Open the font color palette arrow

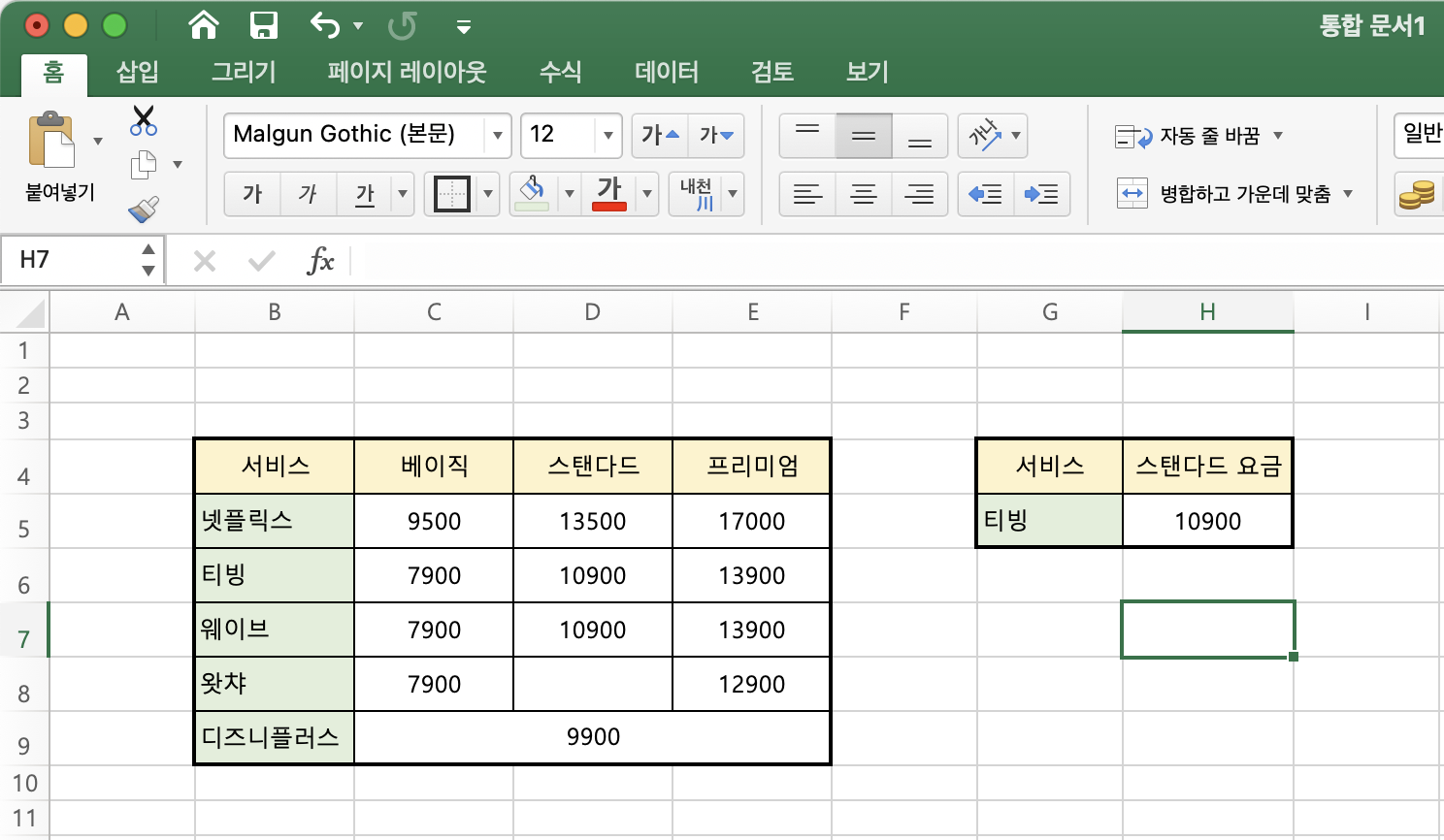pyautogui.click(x=647, y=194)
